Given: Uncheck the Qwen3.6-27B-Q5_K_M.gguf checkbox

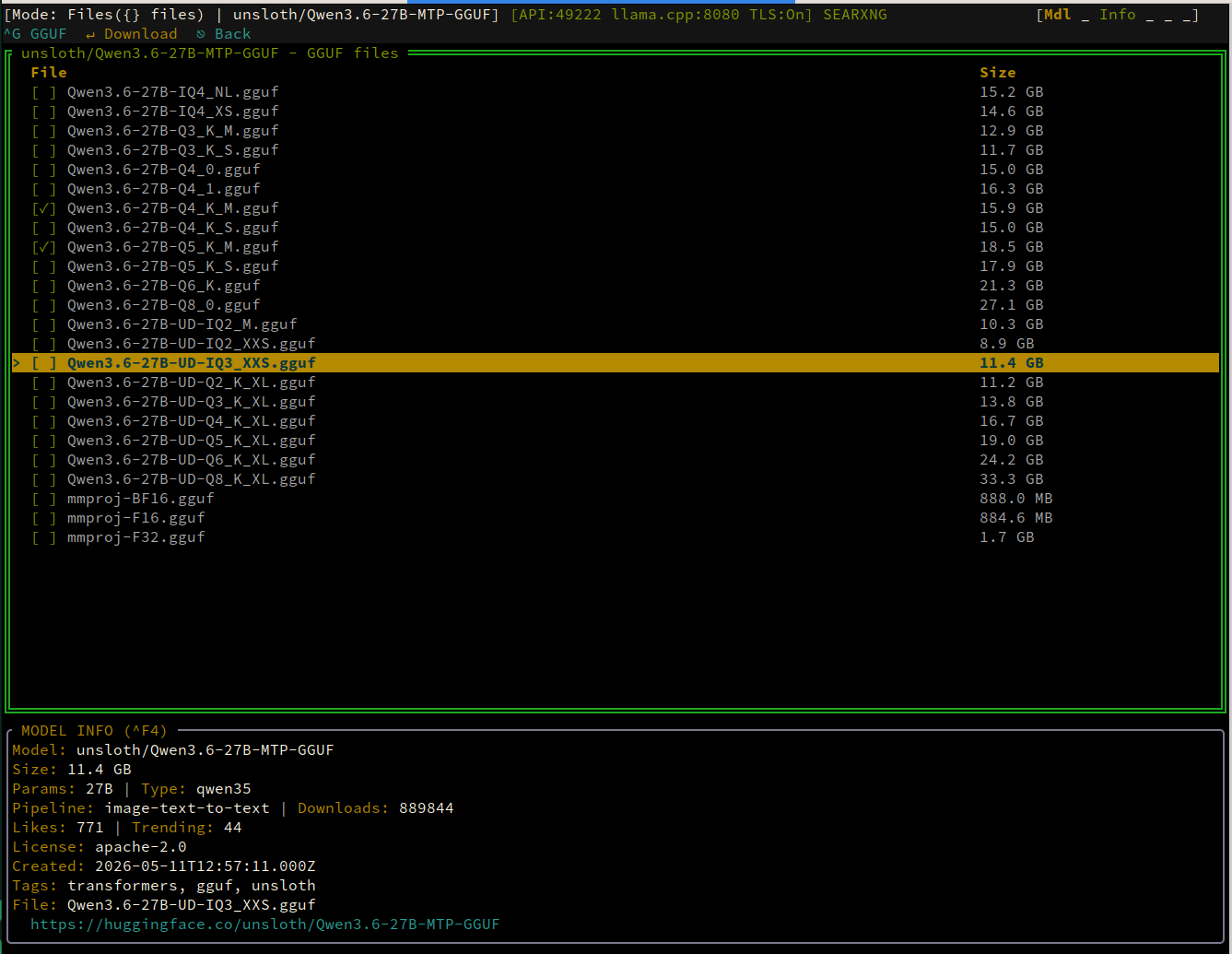Looking at the screenshot, I should coord(44,247).
